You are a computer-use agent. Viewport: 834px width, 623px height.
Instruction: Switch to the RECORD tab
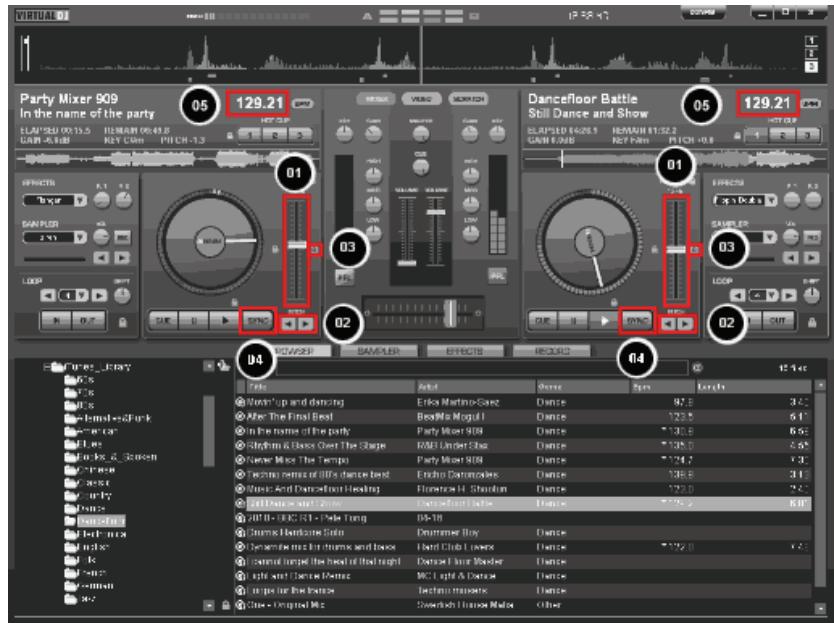click(552, 351)
